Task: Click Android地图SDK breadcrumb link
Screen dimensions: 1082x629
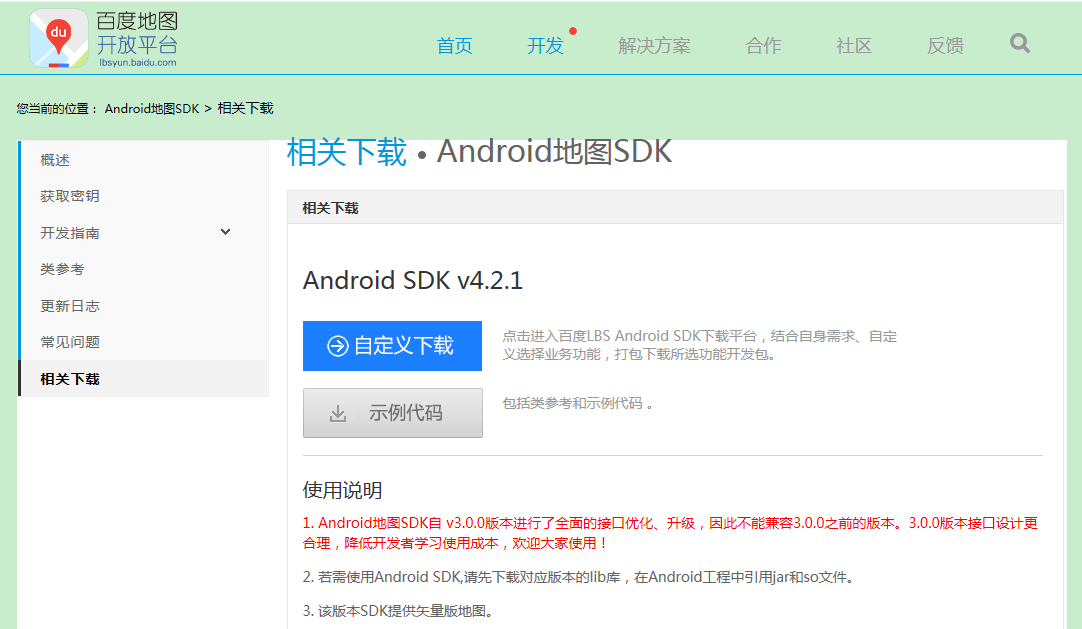Action: pos(152,108)
